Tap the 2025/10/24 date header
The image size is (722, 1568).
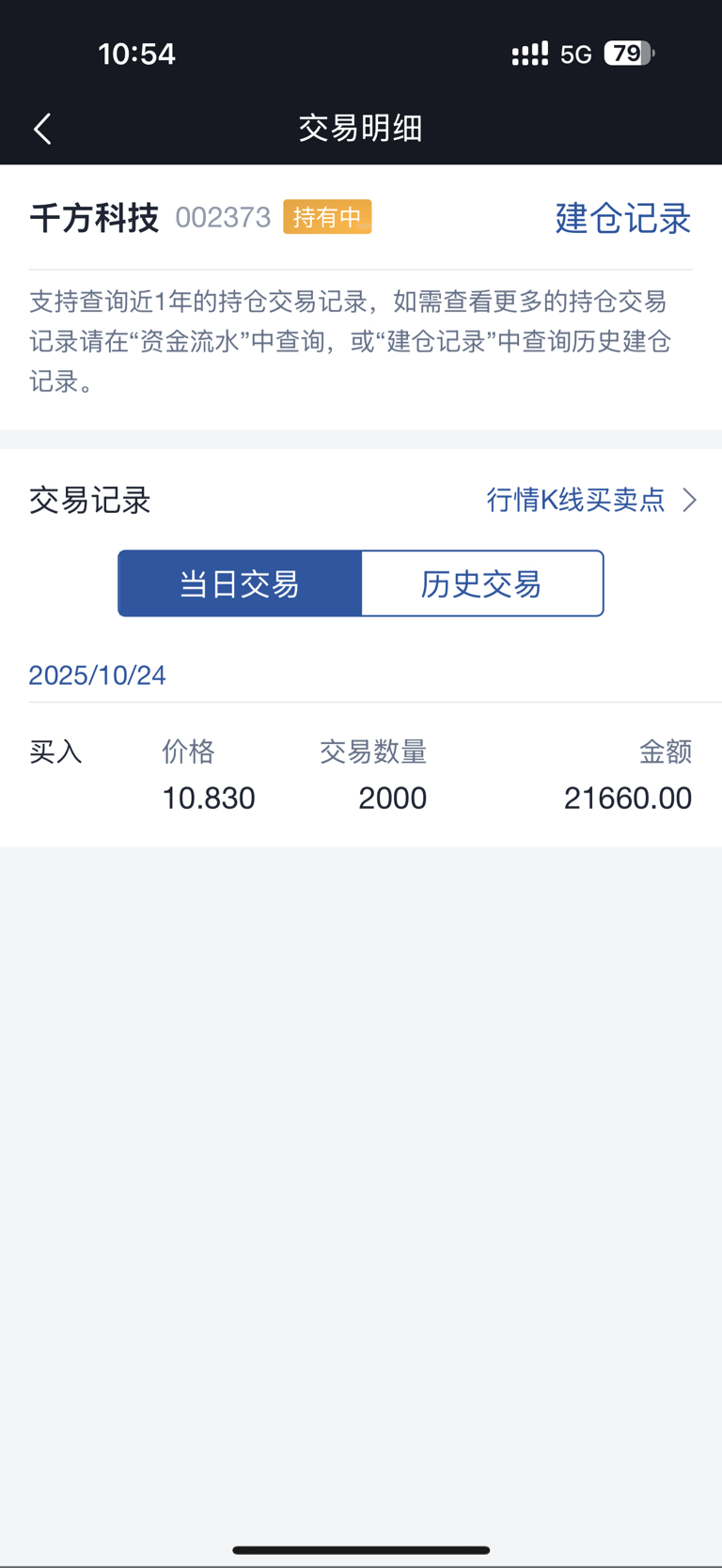tap(98, 675)
